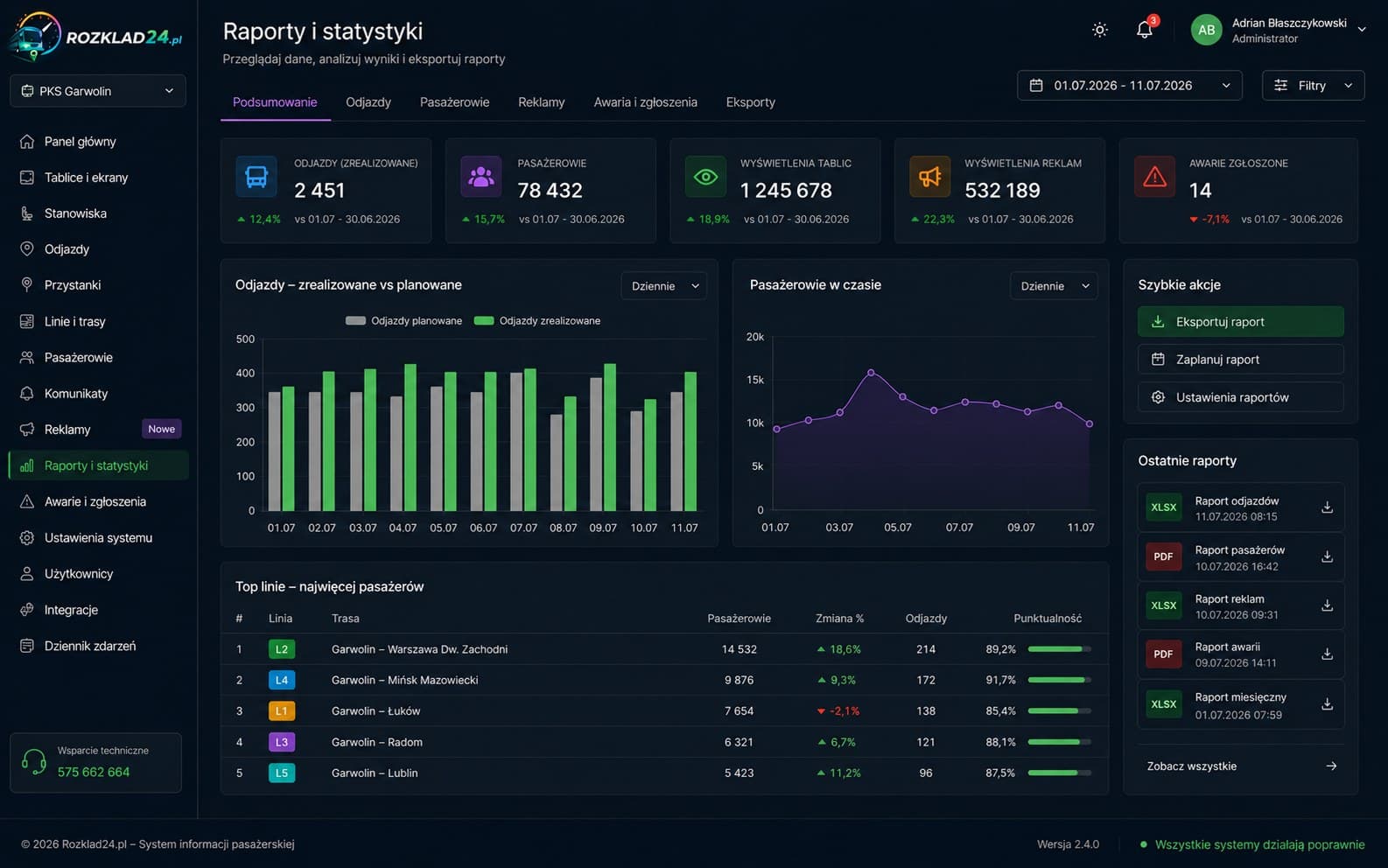Open Zobacz wszystkie reports link
Screen dimensions: 1388x868
point(1240,766)
